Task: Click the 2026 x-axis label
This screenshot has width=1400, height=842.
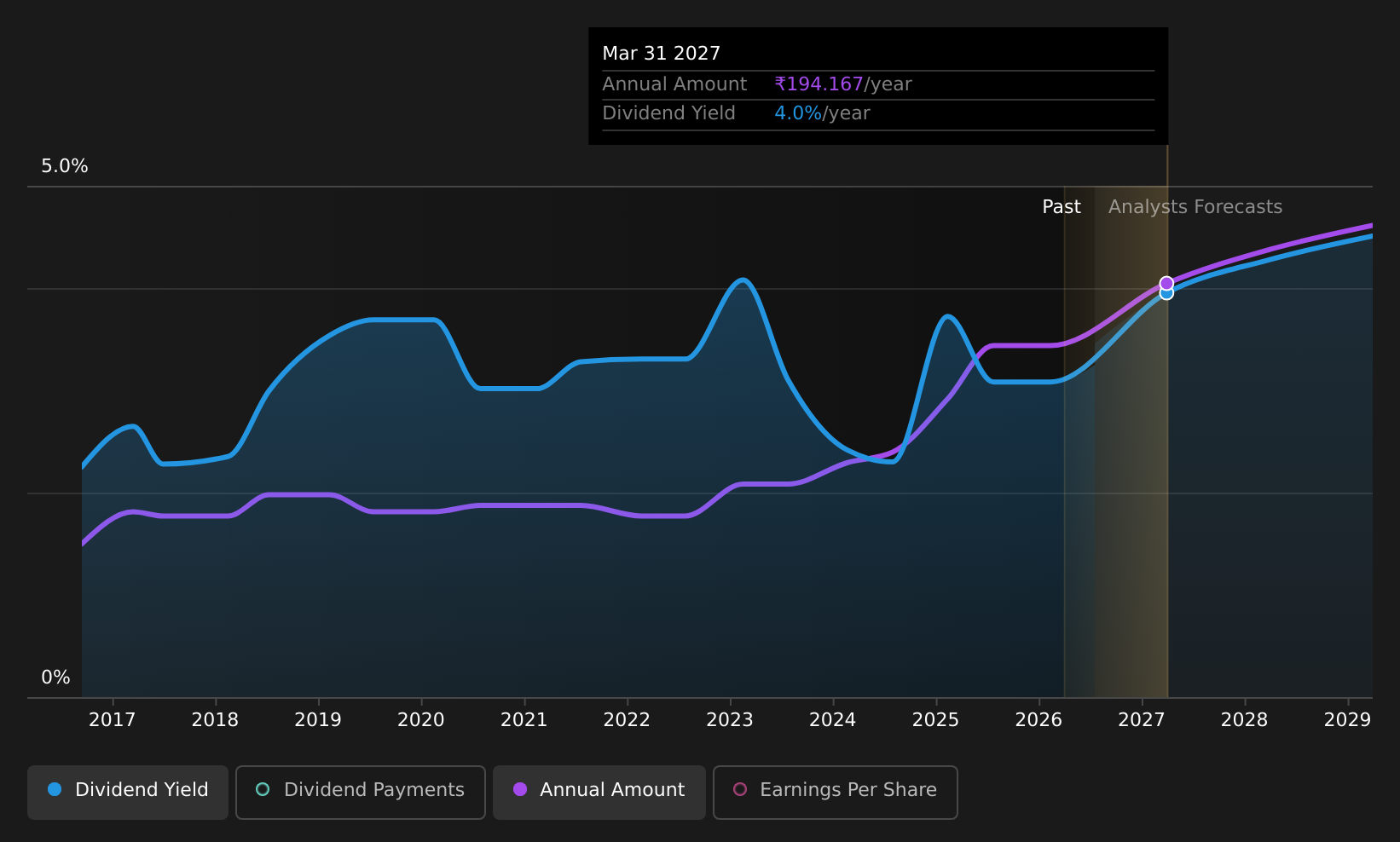Action: click(1038, 720)
